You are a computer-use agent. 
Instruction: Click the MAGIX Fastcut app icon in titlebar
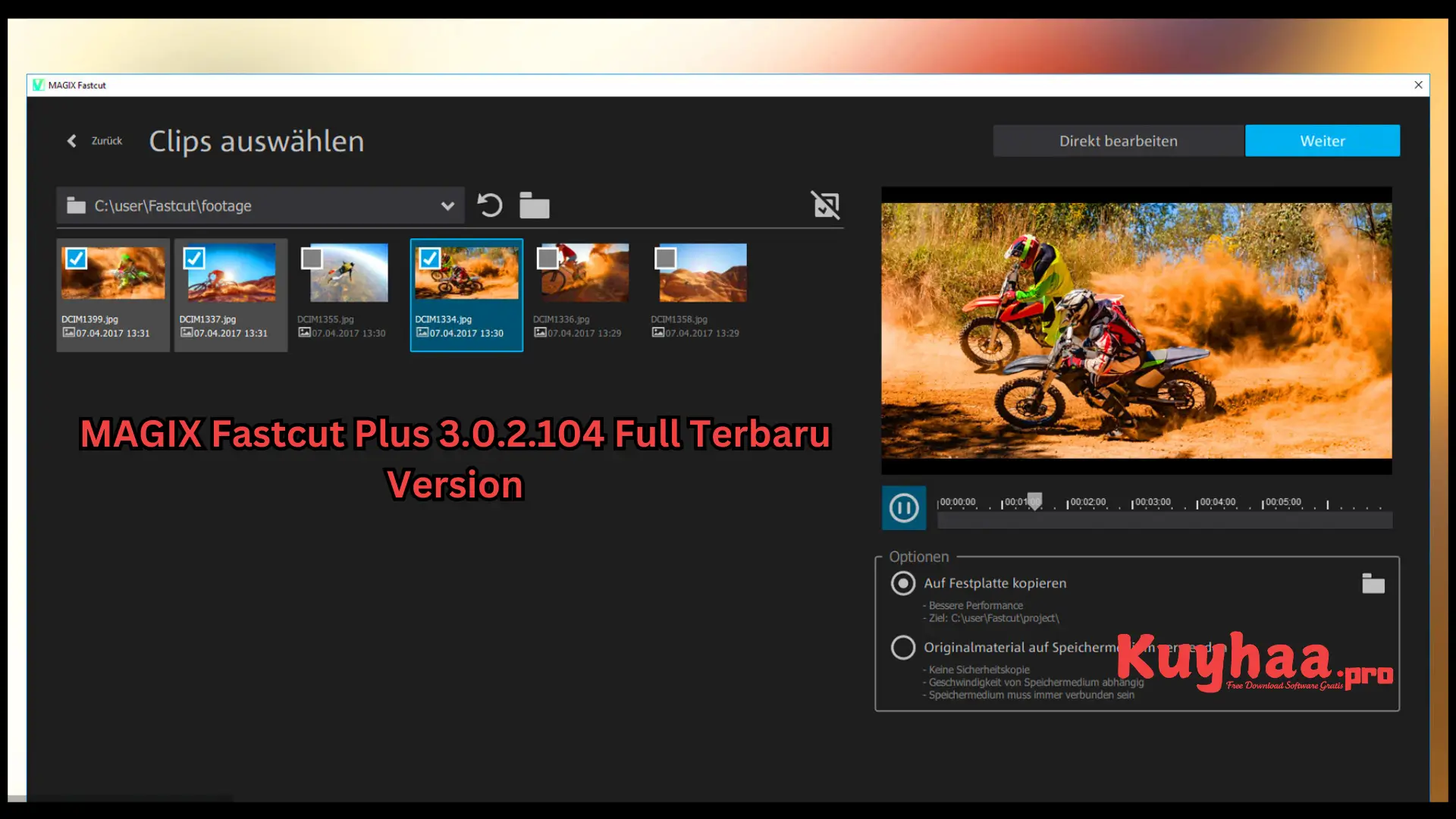click(39, 85)
